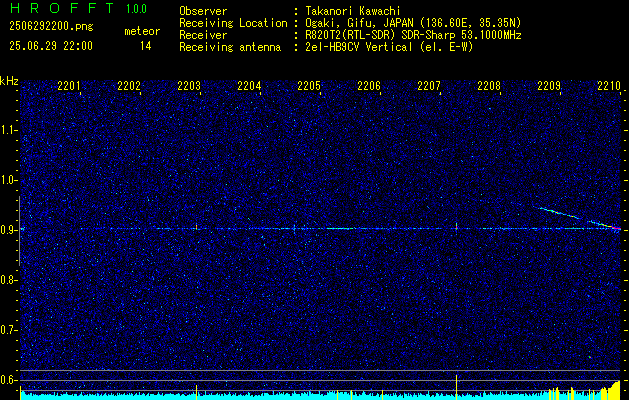The height and width of the screenshot is (400, 629).
Task: Click the 0.8 kHz axis label
Action: pyautogui.click(x=9, y=280)
